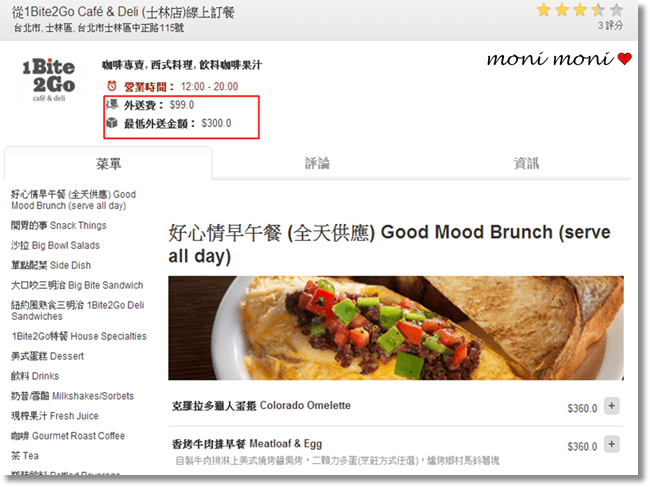Add Colorado Omelette with its plus button
Screen dimensions: 650x487
(x=612, y=406)
